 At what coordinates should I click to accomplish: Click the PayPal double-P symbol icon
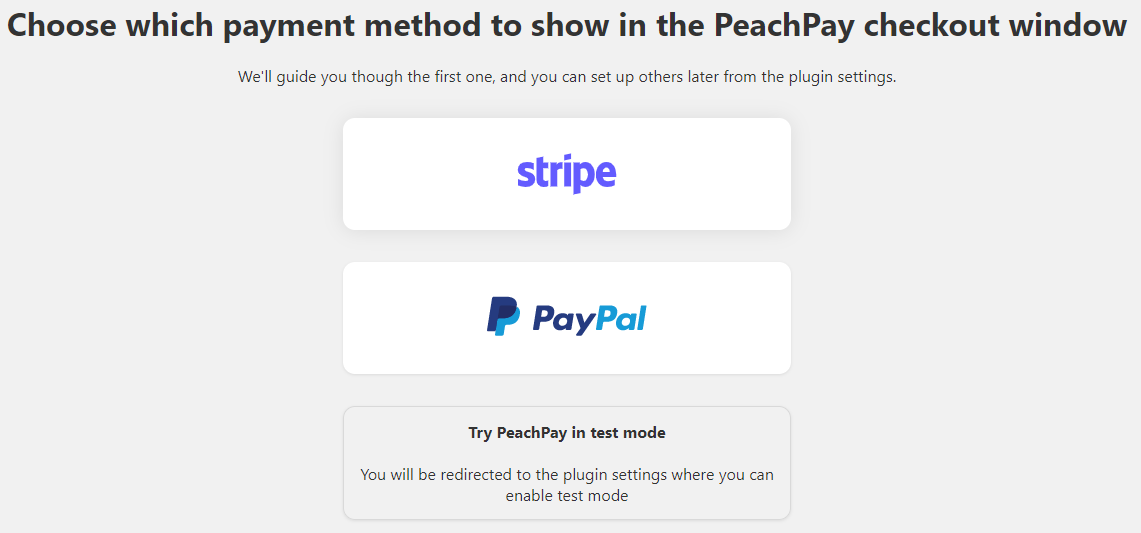point(504,316)
